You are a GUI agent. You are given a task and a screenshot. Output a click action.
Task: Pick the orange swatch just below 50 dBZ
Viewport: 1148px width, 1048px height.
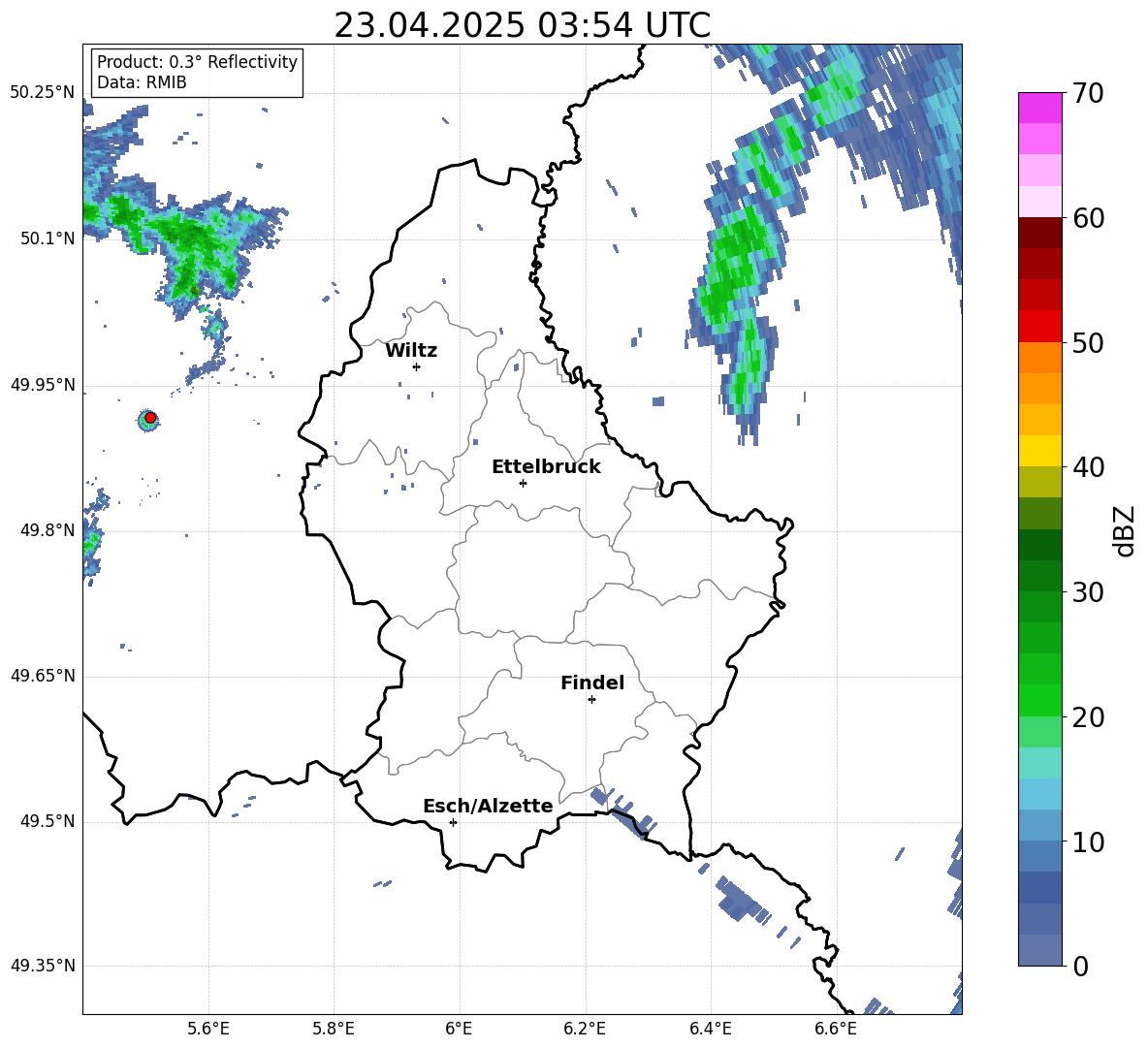(1039, 358)
